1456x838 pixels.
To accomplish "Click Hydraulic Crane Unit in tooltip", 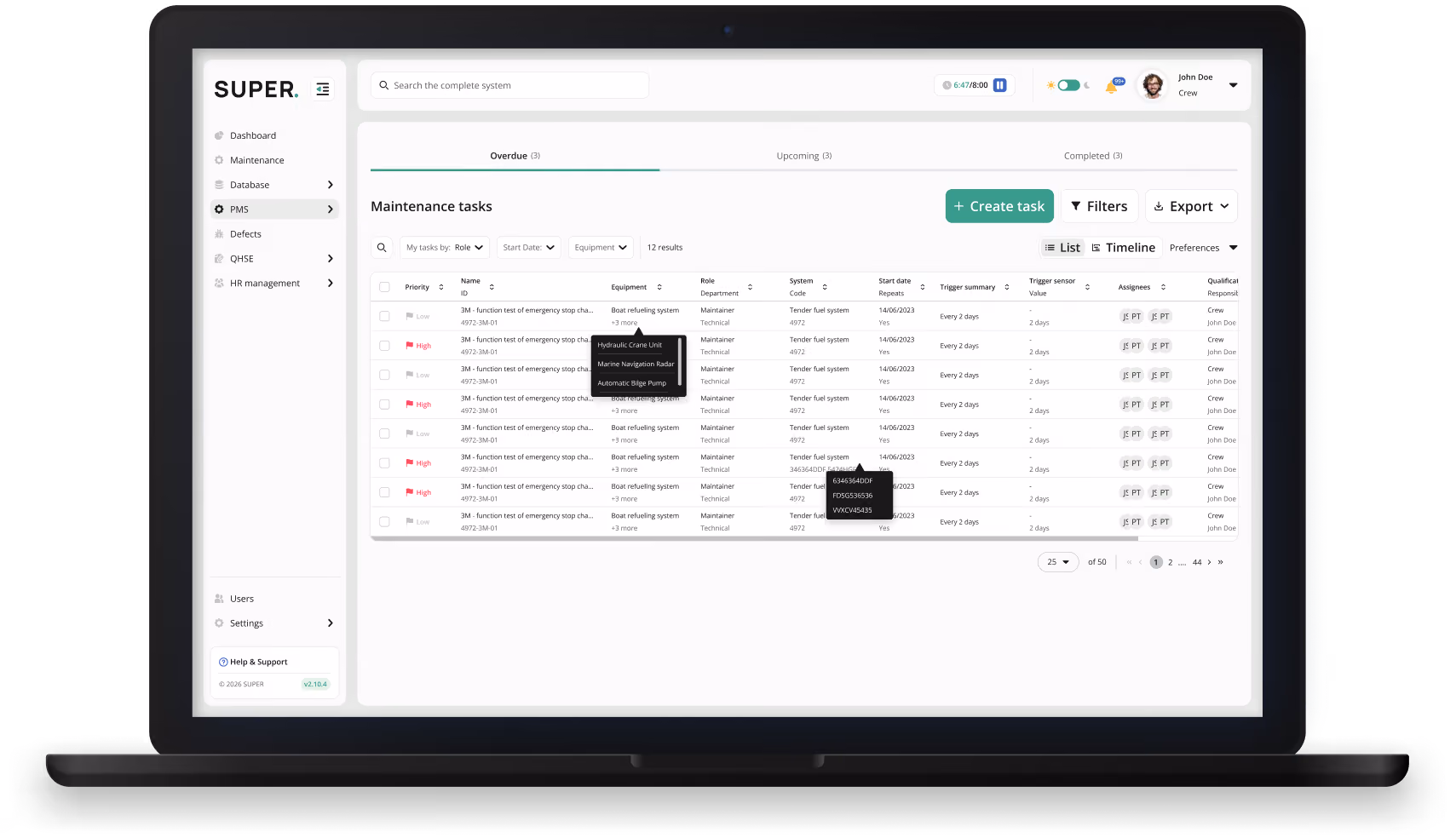I will point(630,345).
